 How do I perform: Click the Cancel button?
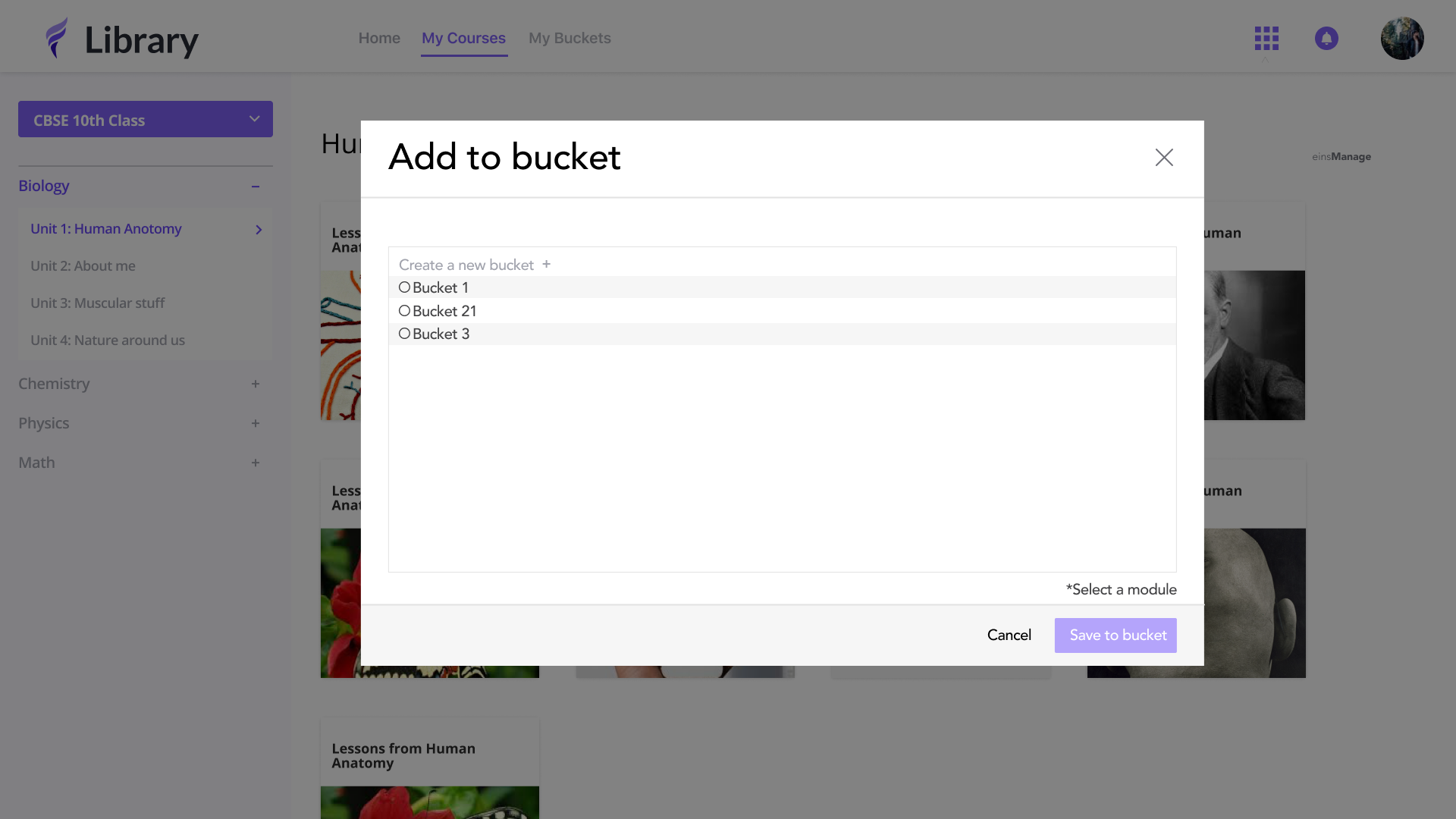[x=1009, y=635]
